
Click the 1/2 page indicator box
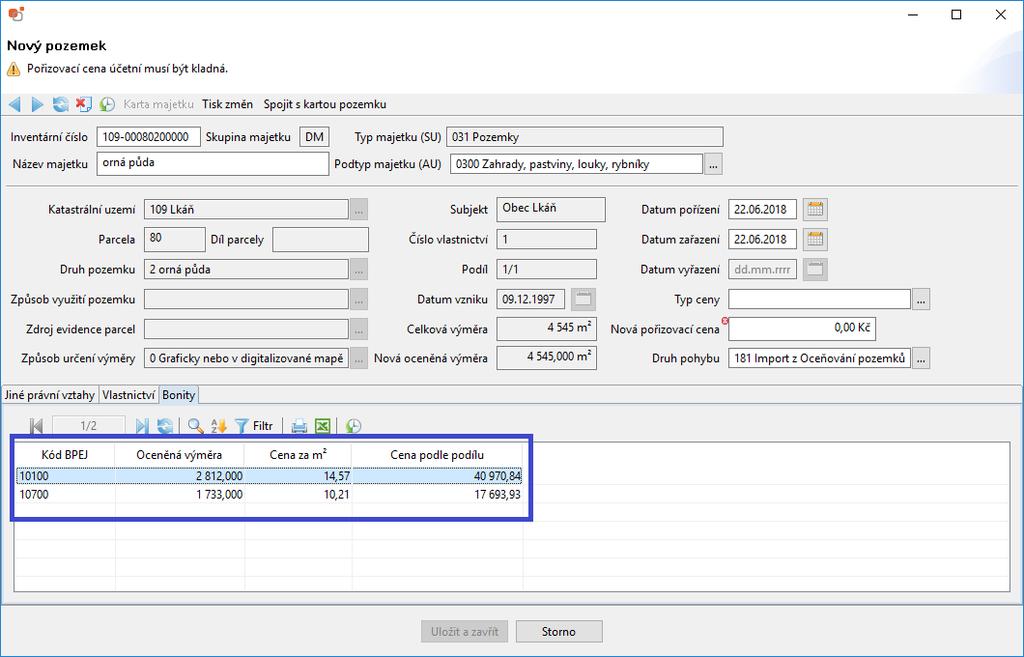[x=88, y=426]
